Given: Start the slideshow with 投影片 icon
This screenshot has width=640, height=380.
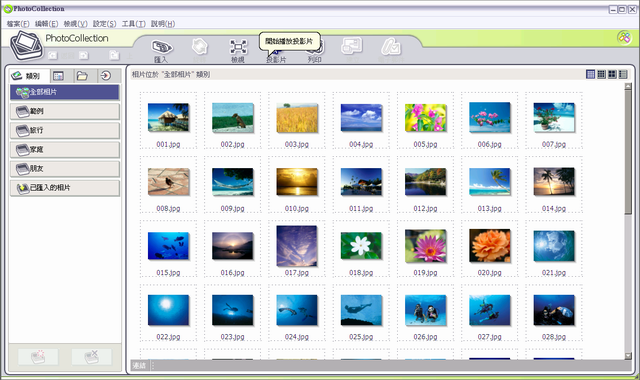Looking at the screenshot, I should coord(276,51).
